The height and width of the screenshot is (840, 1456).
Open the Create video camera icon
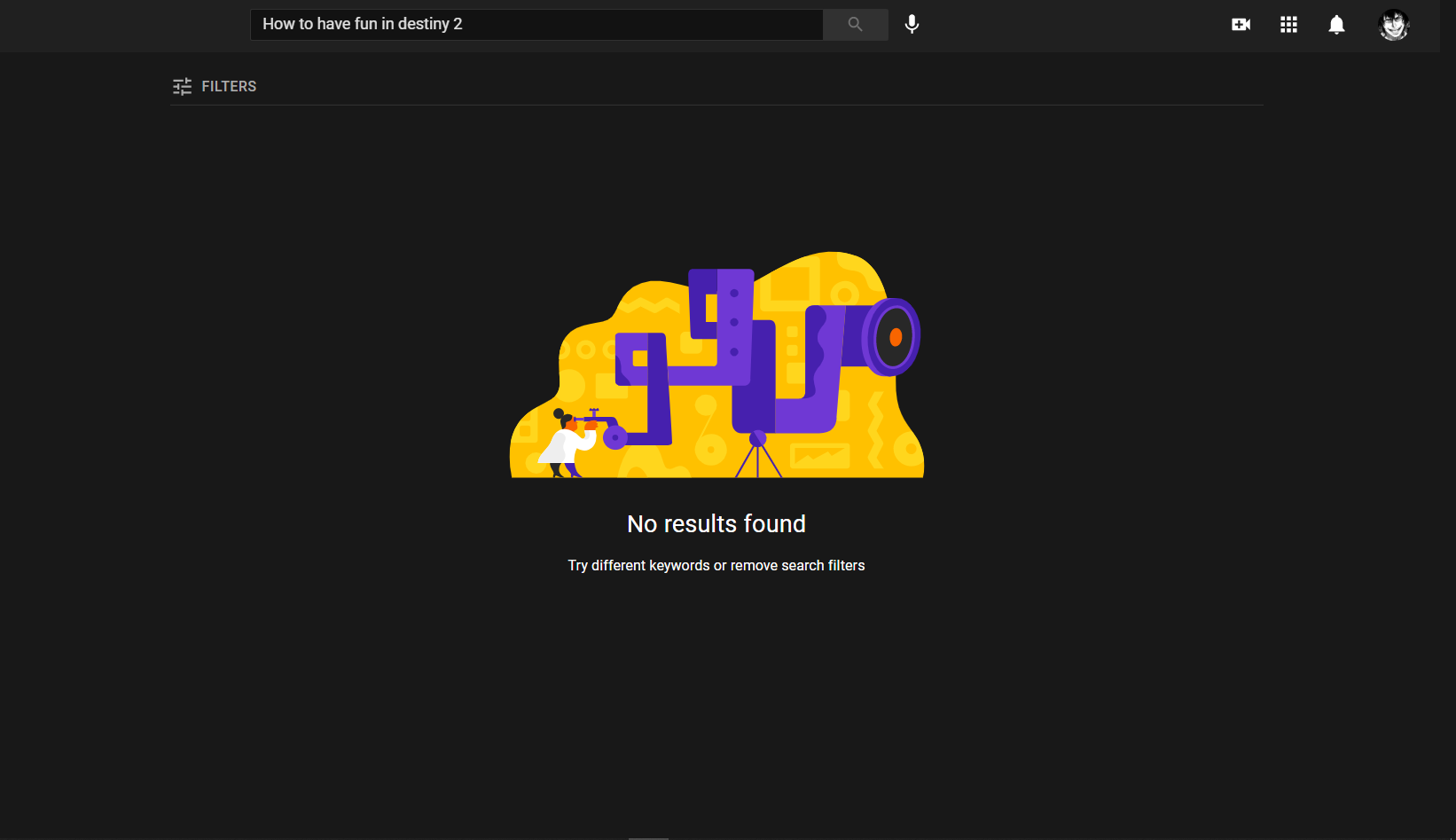point(1241,25)
